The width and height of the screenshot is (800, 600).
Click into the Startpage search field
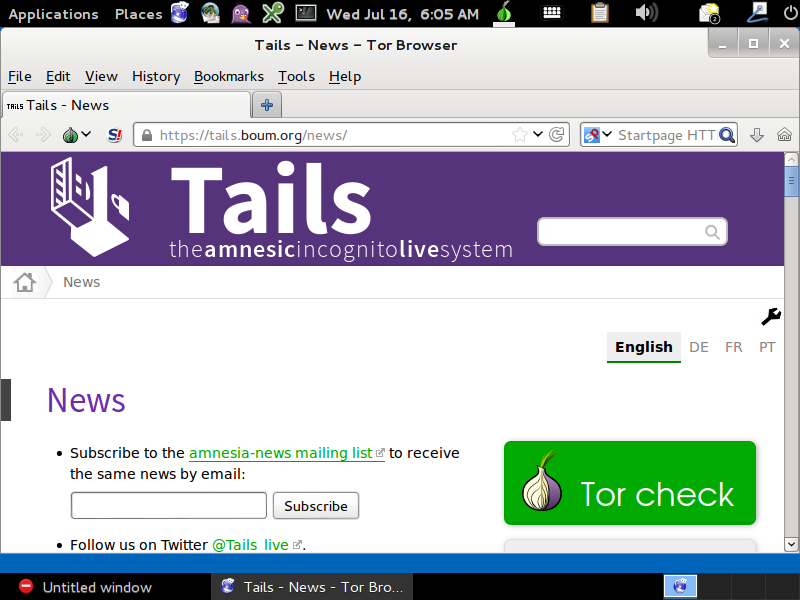click(x=666, y=135)
